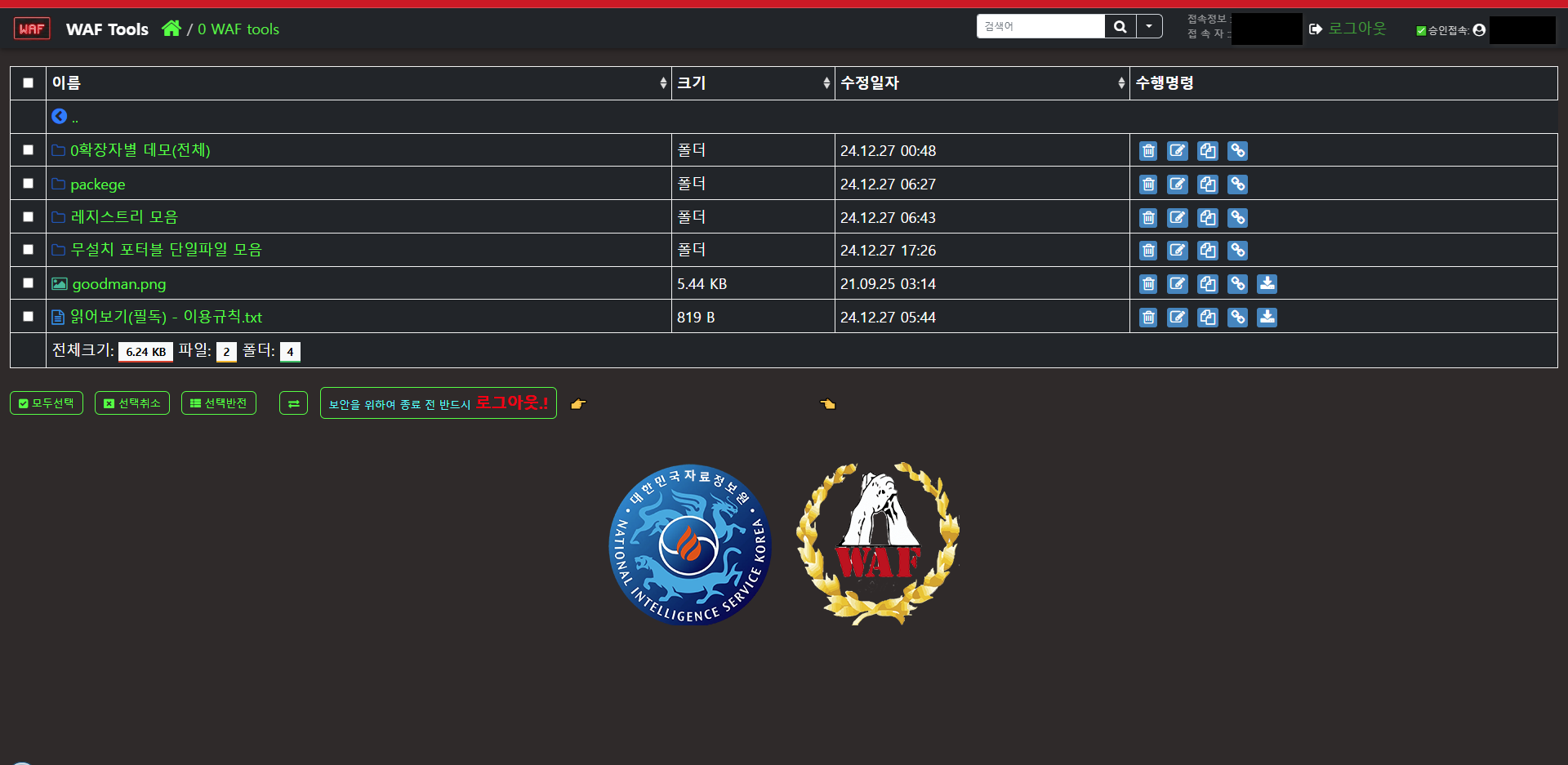Copy goodman.png using copy icon
The height and width of the screenshot is (765, 1568).
click(x=1208, y=284)
